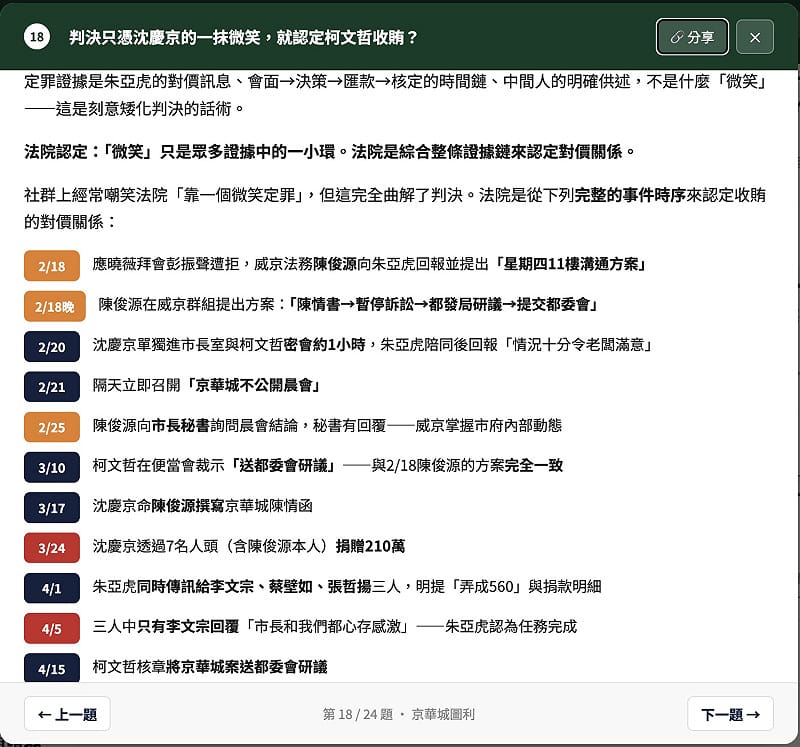Screen dimensions: 800x747
Task: Return to the previous question via 上一題
Action: pyautogui.click(x=66, y=714)
